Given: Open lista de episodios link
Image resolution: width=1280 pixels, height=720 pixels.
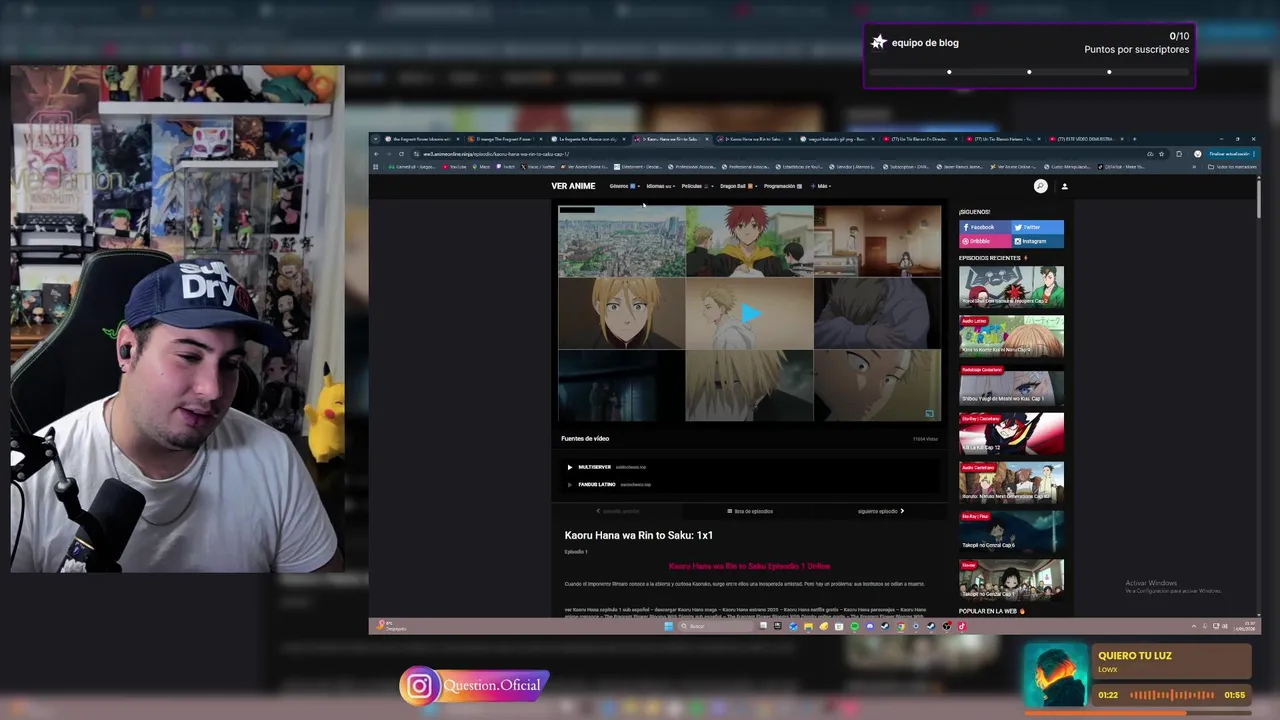Looking at the screenshot, I should coord(750,511).
